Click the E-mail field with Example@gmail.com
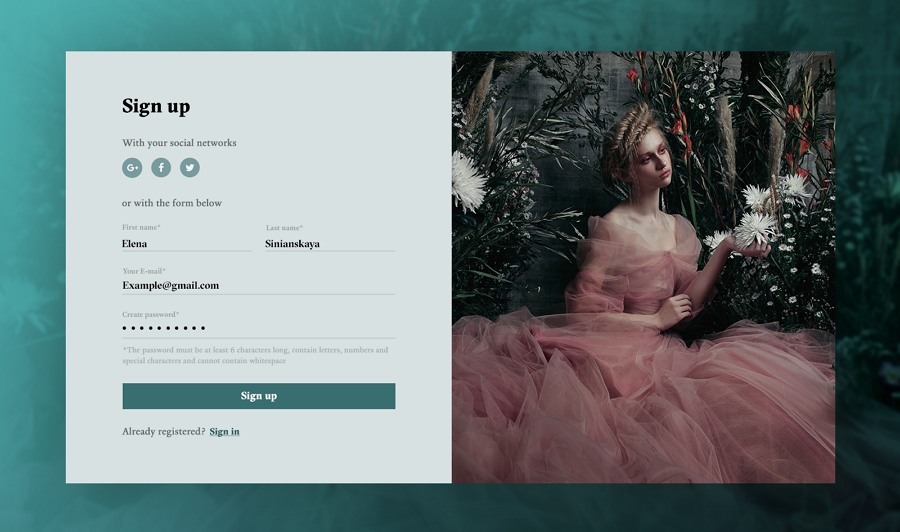 tap(258, 286)
